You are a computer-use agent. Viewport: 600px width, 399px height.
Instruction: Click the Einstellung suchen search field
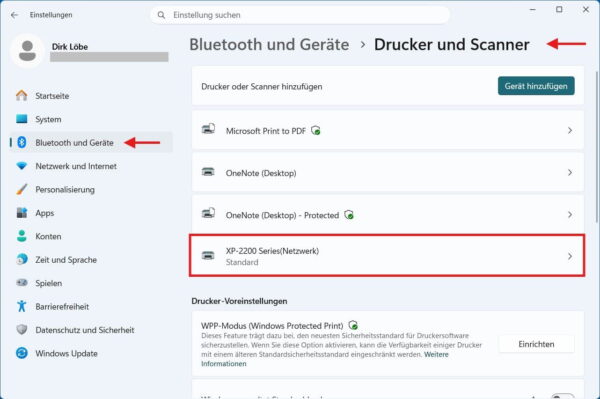(300, 15)
